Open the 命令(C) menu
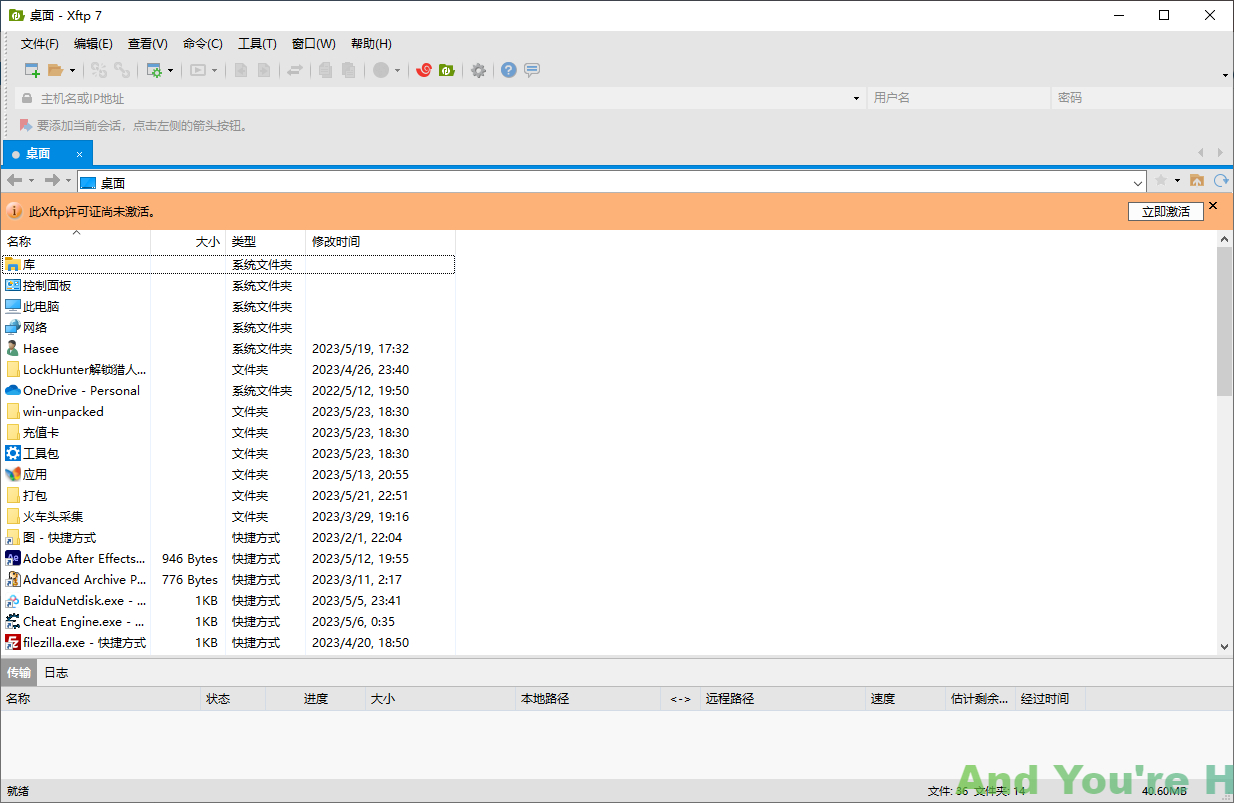Screen dimensions: 1234x803 203,44
